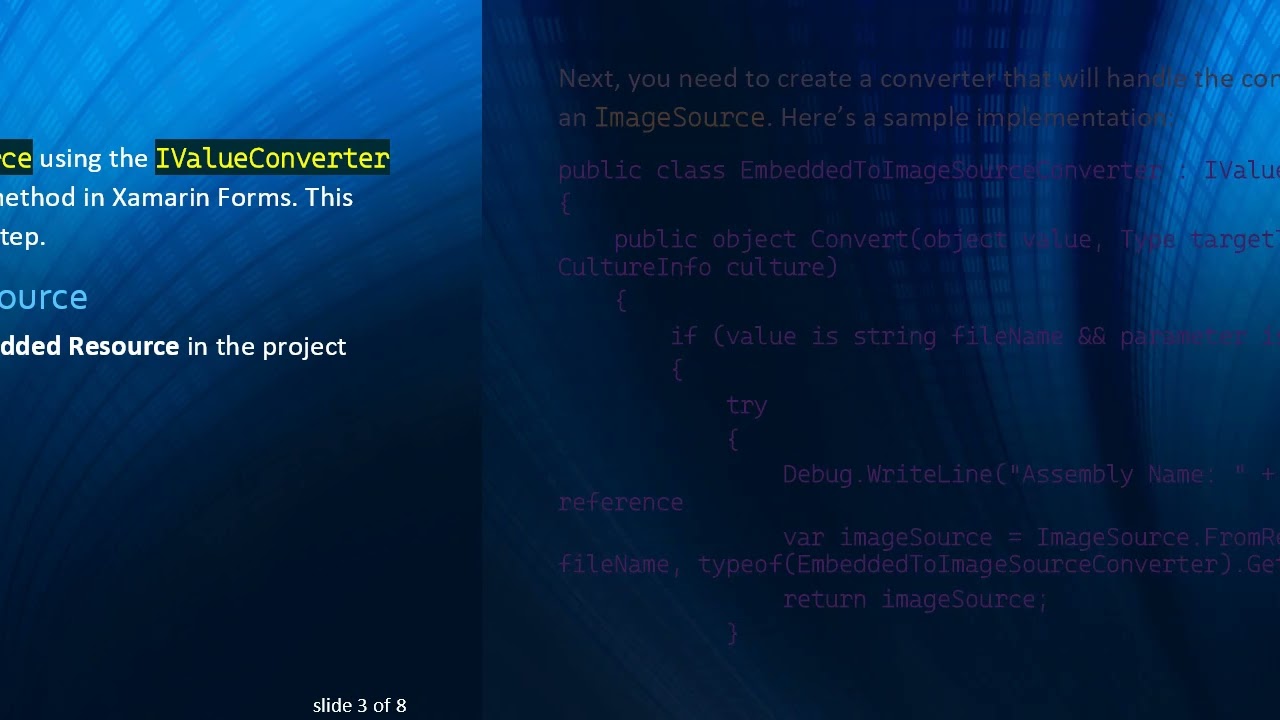Click the 'return imageSource;' code line
Screen dimensions: 1280x720
[915, 599]
